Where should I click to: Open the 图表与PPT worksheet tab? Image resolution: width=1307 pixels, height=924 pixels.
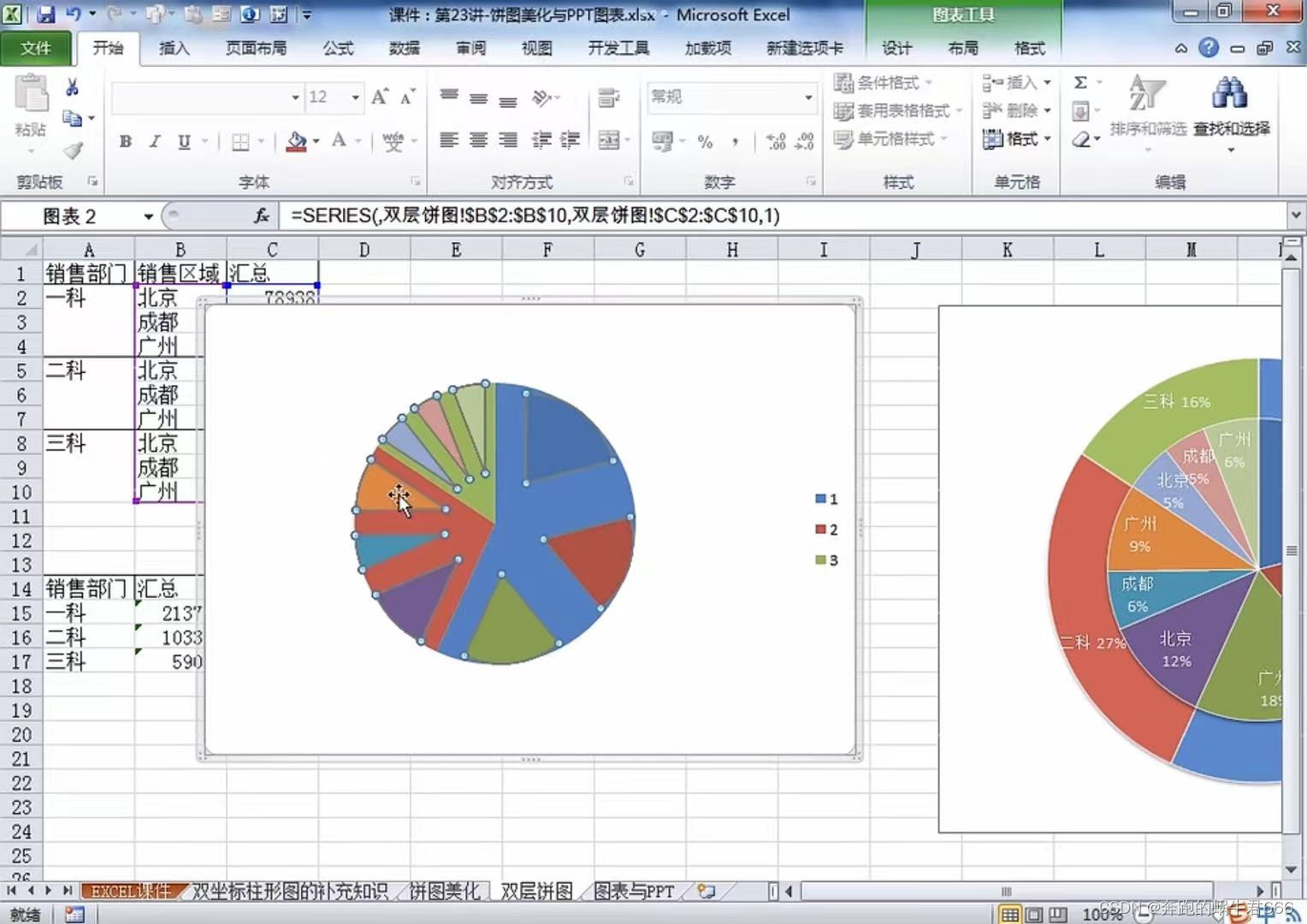634,891
